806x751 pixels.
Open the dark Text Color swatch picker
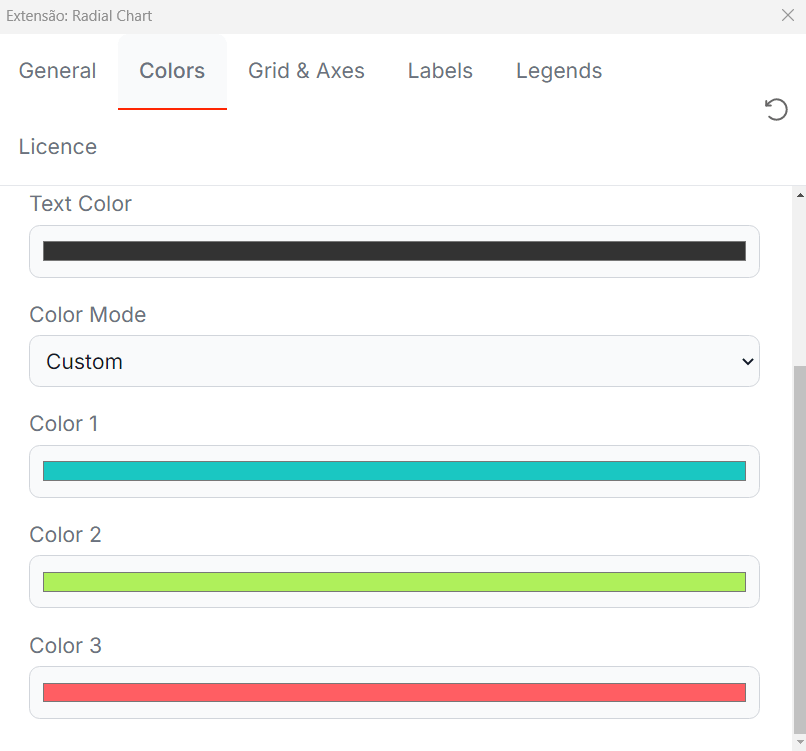click(394, 251)
